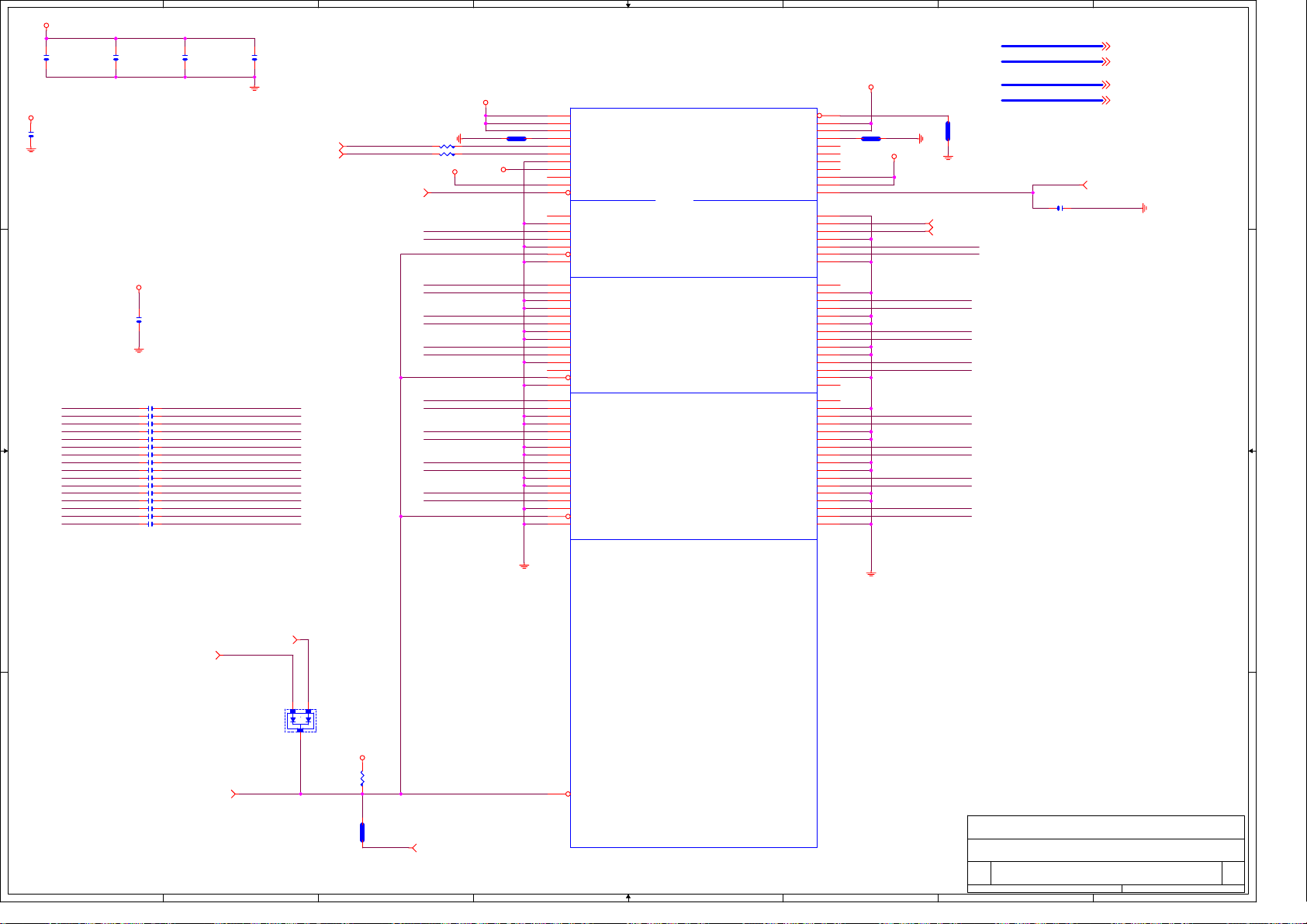The height and width of the screenshot is (924, 1307).
Task: Click power circle above the pull-up resistor
Action: click(x=362, y=758)
